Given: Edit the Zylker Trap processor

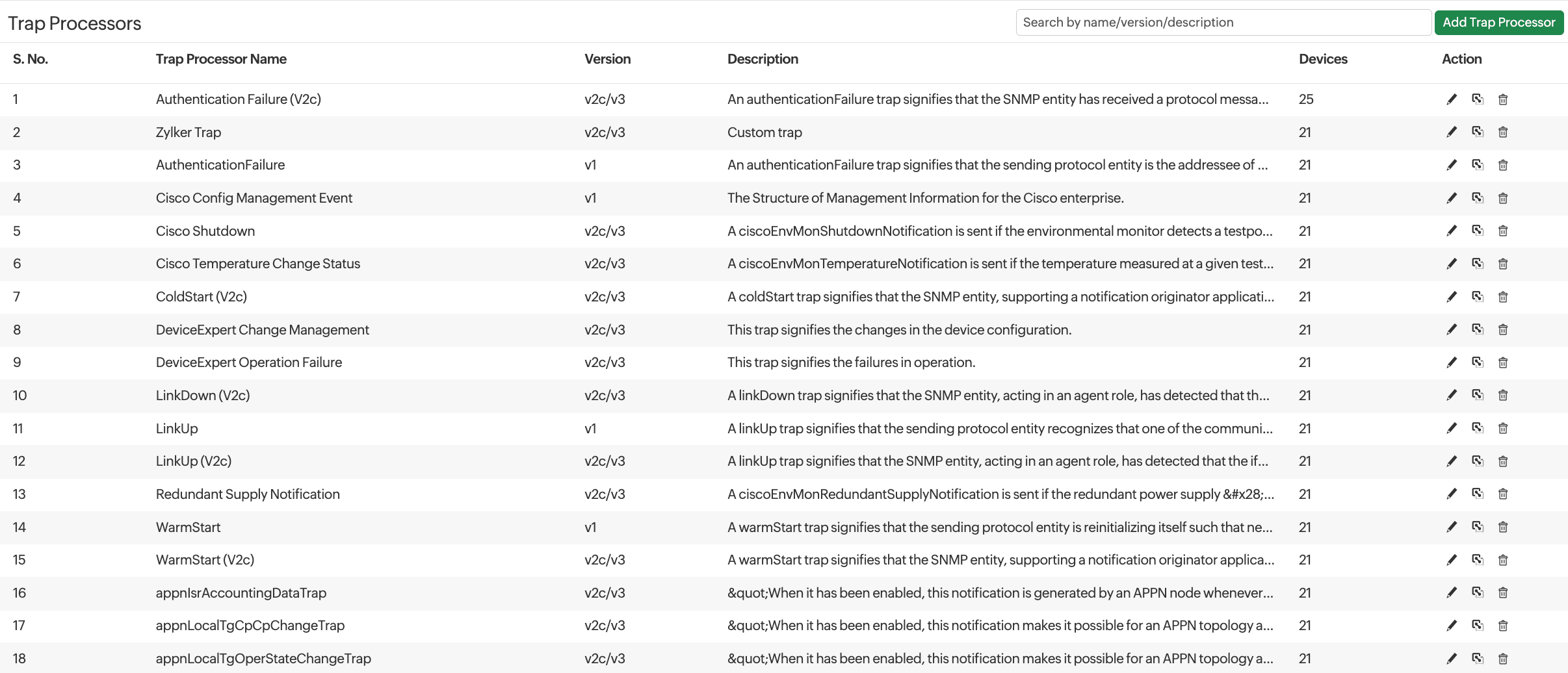Looking at the screenshot, I should (1452, 133).
